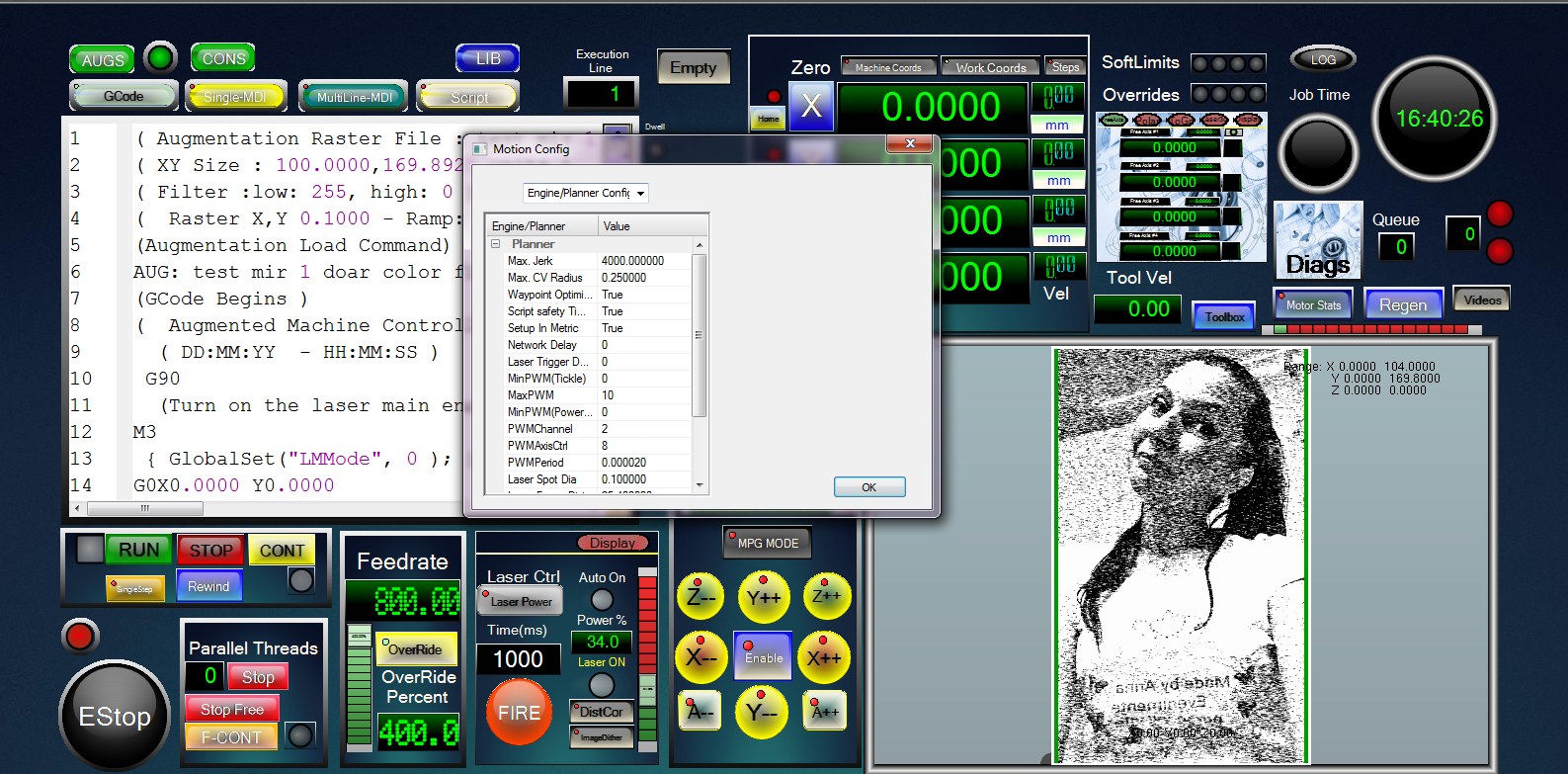Open the Diags diagnostics panel
The width and height of the screenshot is (1568, 774).
(1317, 241)
